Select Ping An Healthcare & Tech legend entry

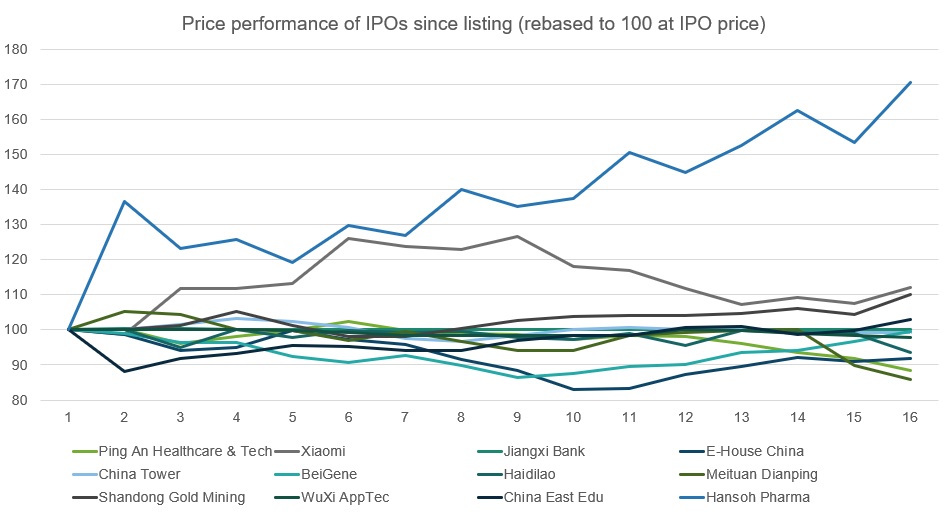pyautogui.click(x=185, y=452)
